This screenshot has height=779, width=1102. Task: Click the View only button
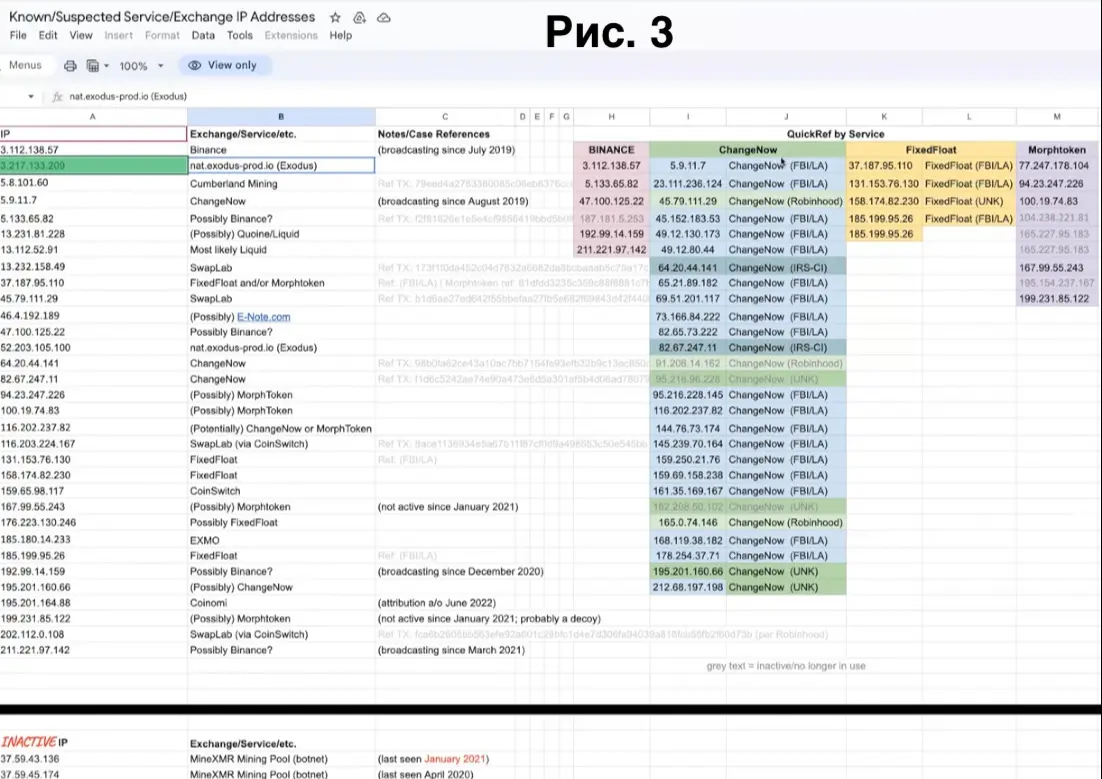pyautogui.click(x=224, y=65)
